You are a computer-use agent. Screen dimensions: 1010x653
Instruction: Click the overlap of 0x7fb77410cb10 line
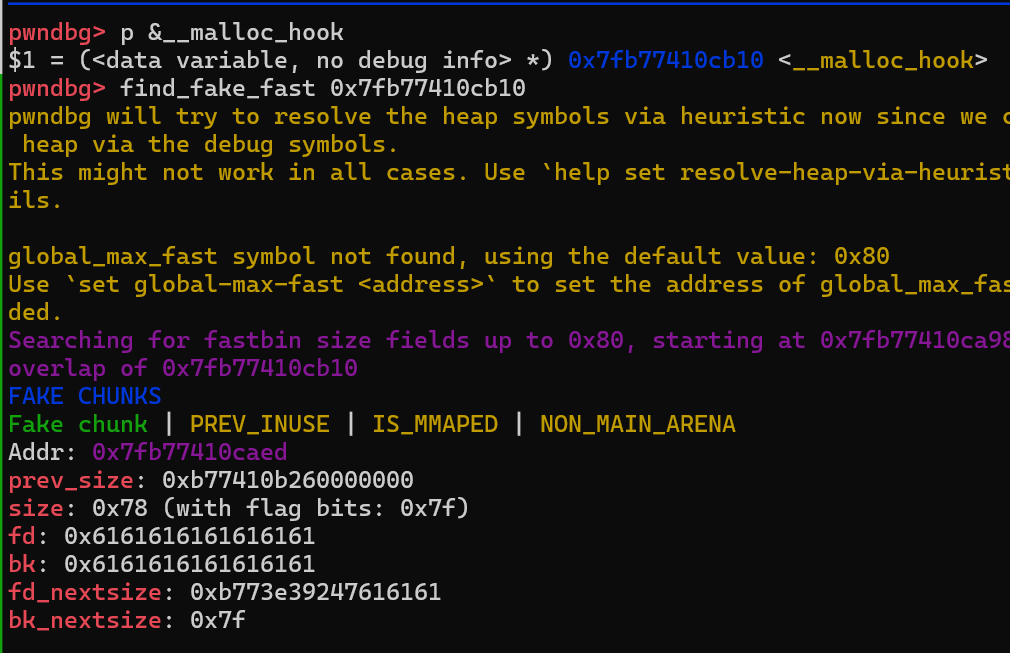(183, 368)
